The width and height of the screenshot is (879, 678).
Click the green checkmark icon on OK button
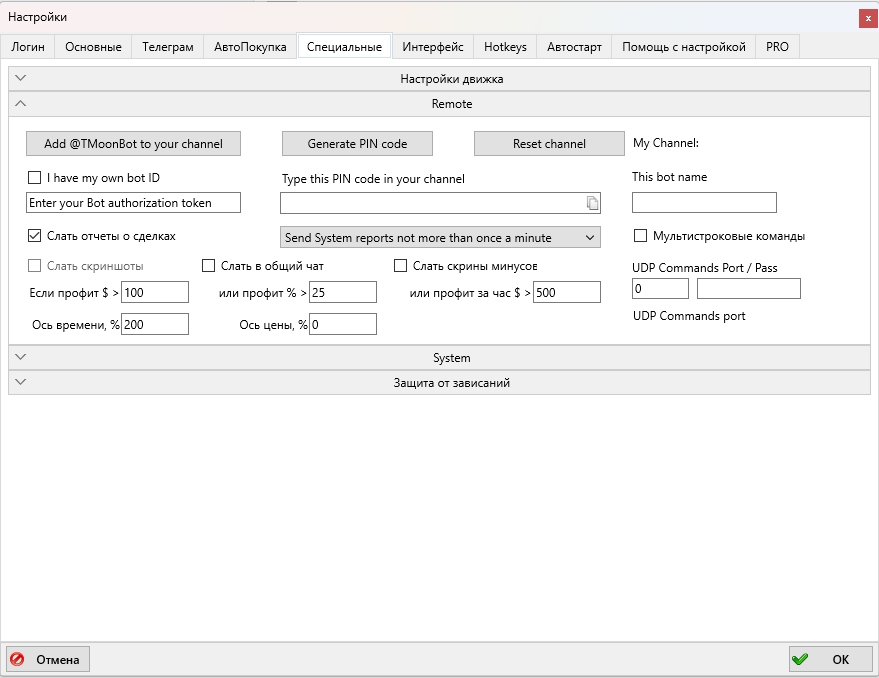(x=800, y=659)
